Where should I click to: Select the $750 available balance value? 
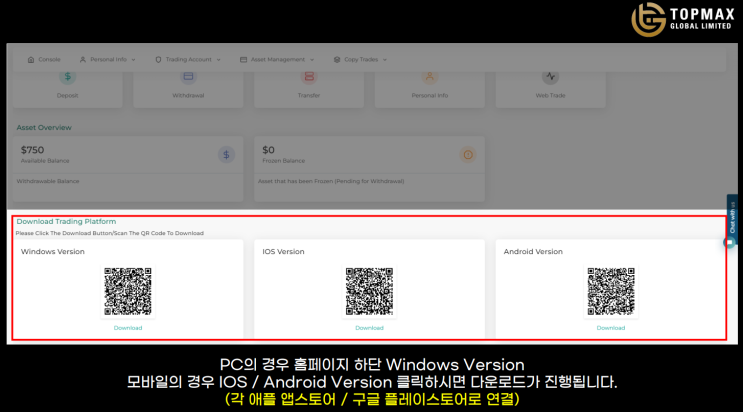(32, 150)
